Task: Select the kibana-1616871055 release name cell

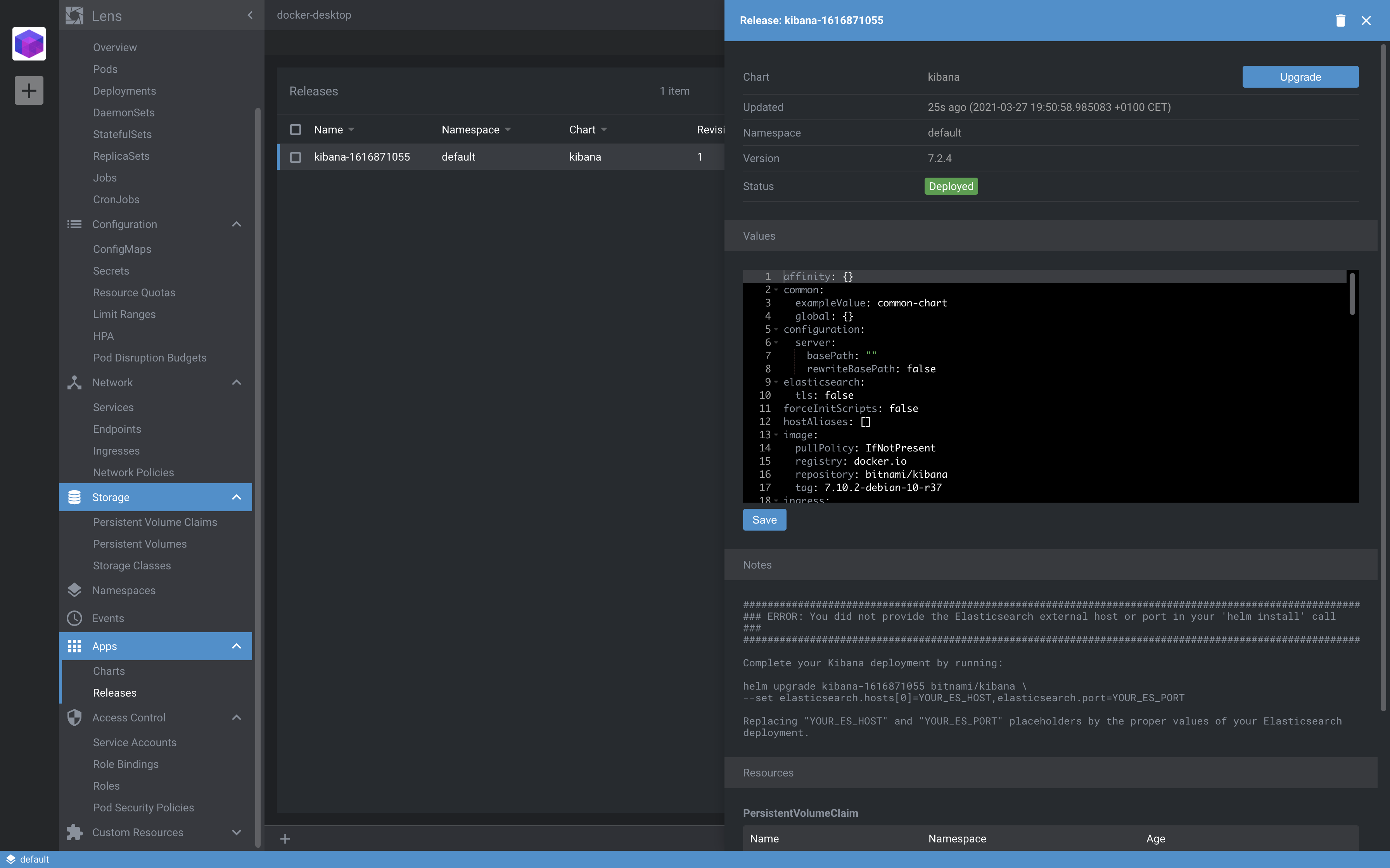Action: (x=361, y=157)
